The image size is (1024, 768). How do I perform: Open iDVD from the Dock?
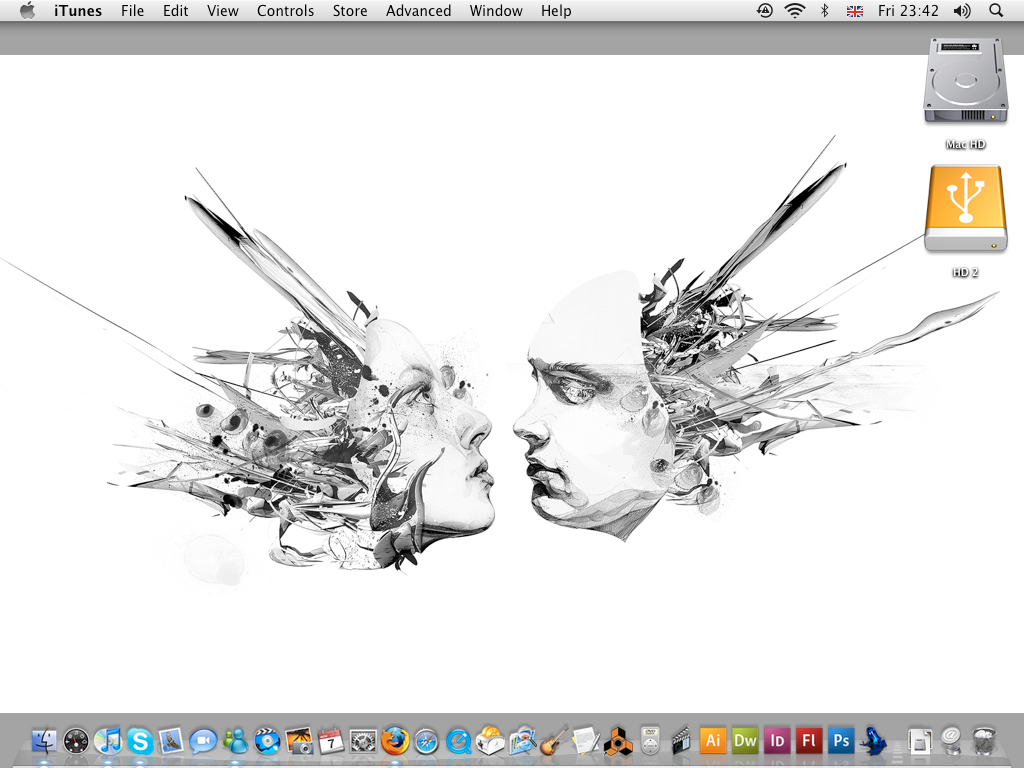(x=267, y=741)
